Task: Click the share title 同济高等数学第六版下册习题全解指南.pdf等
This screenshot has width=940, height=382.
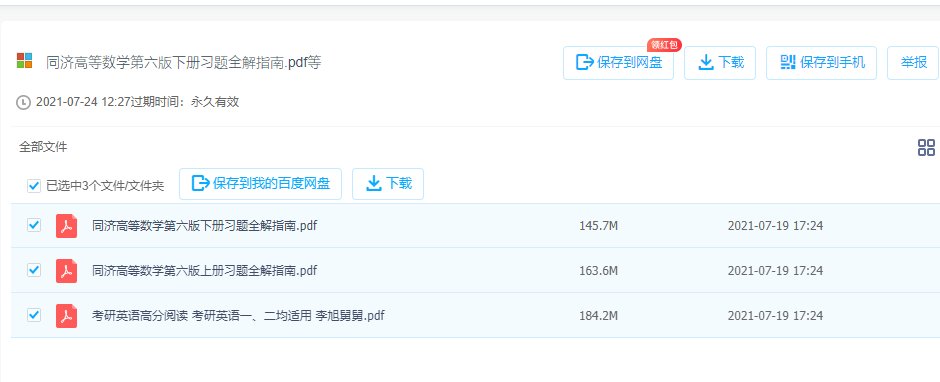Action: pyautogui.click(x=183, y=62)
